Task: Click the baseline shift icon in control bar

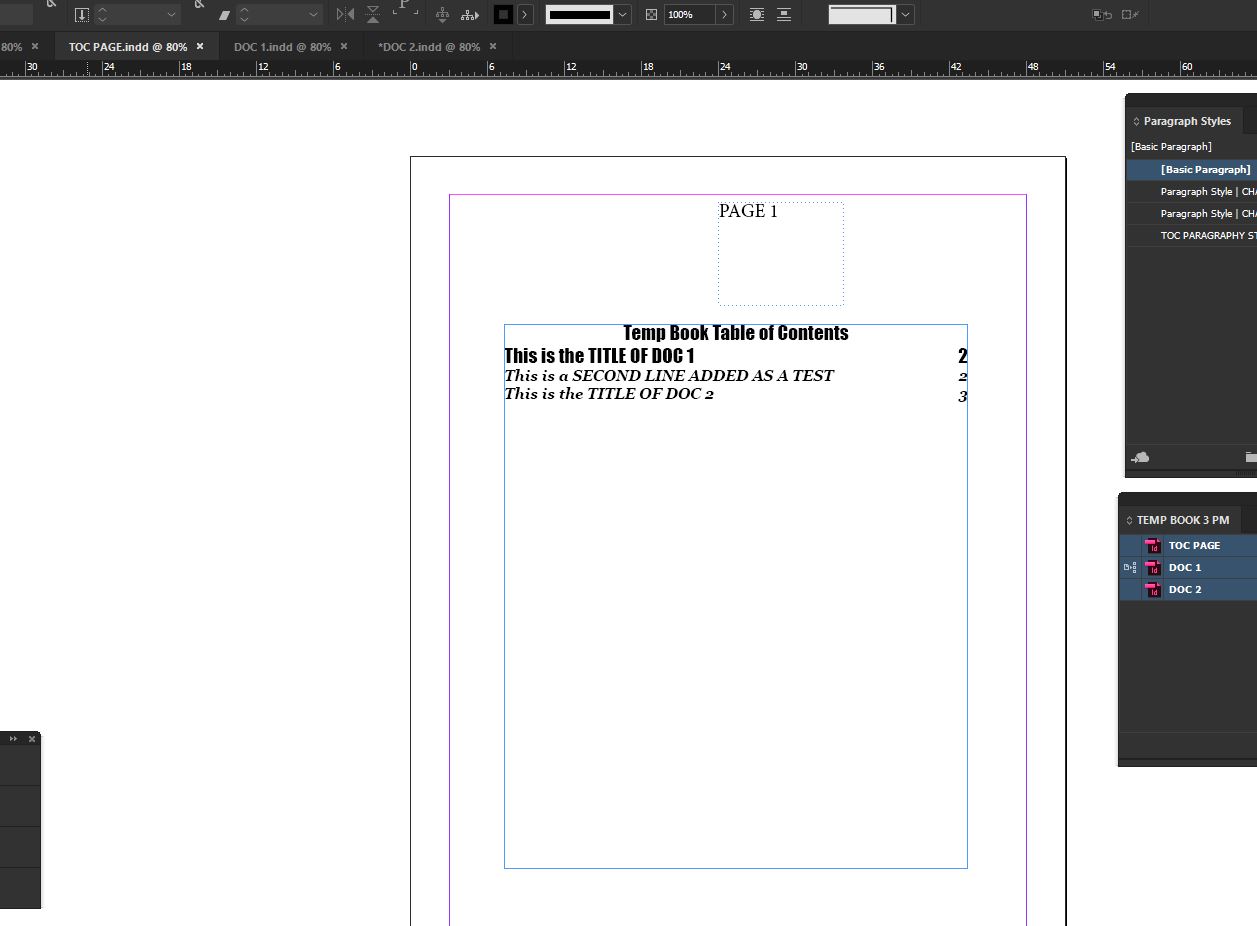Action: tap(82, 15)
